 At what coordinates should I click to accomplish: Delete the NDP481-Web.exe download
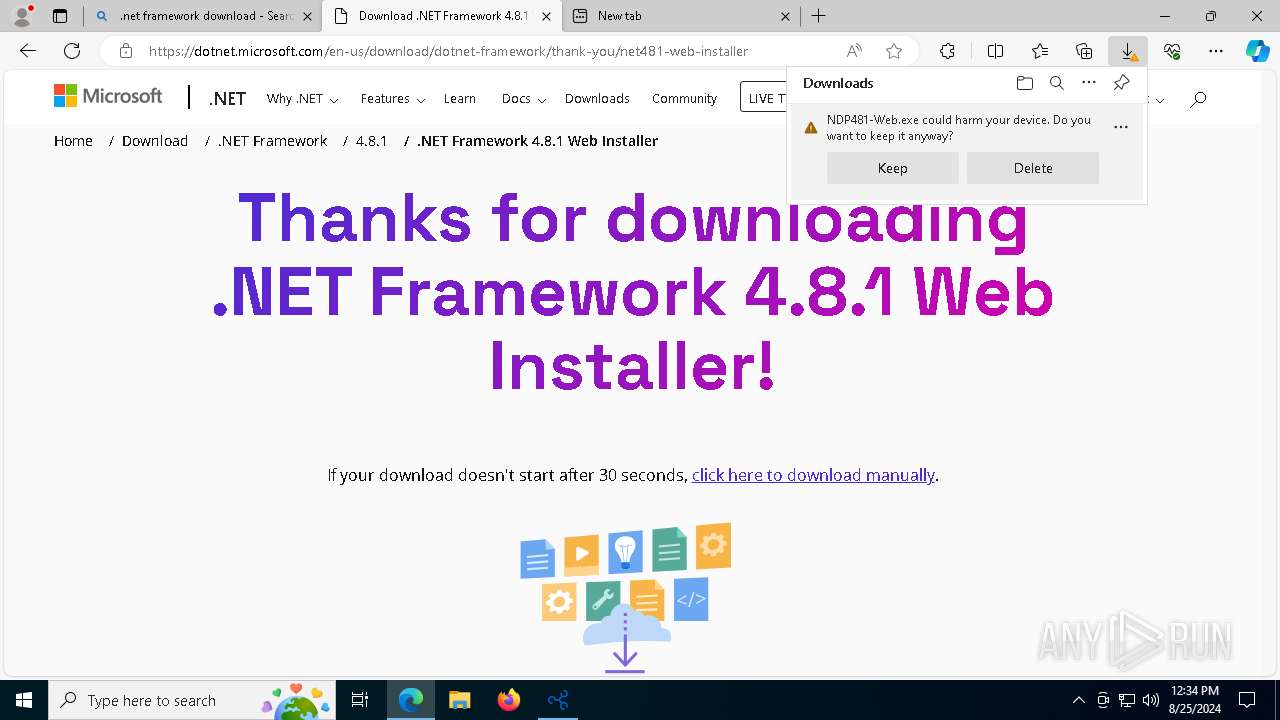(x=1033, y=168)
